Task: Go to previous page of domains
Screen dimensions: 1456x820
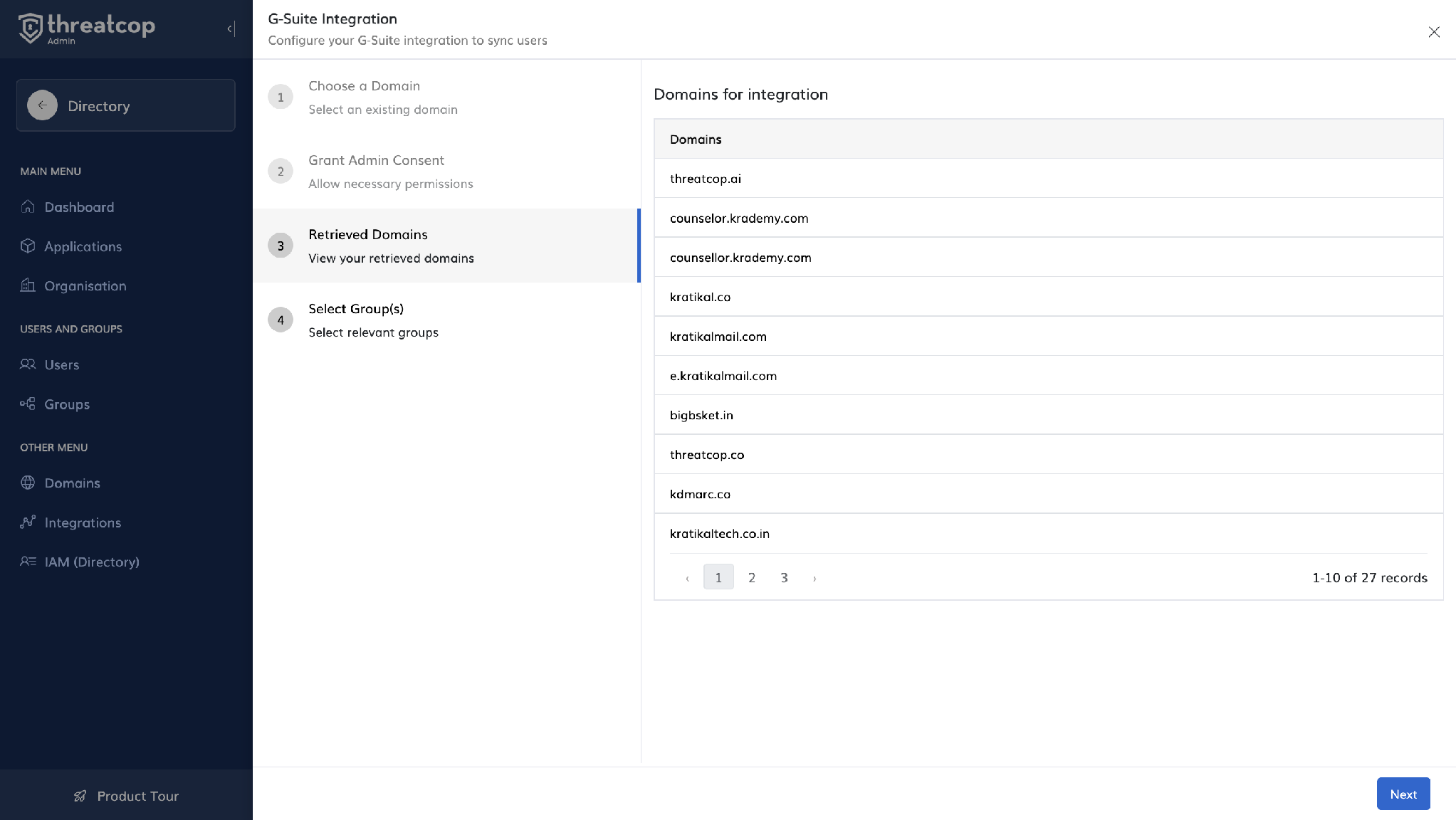Action: [x=687, y=577]
